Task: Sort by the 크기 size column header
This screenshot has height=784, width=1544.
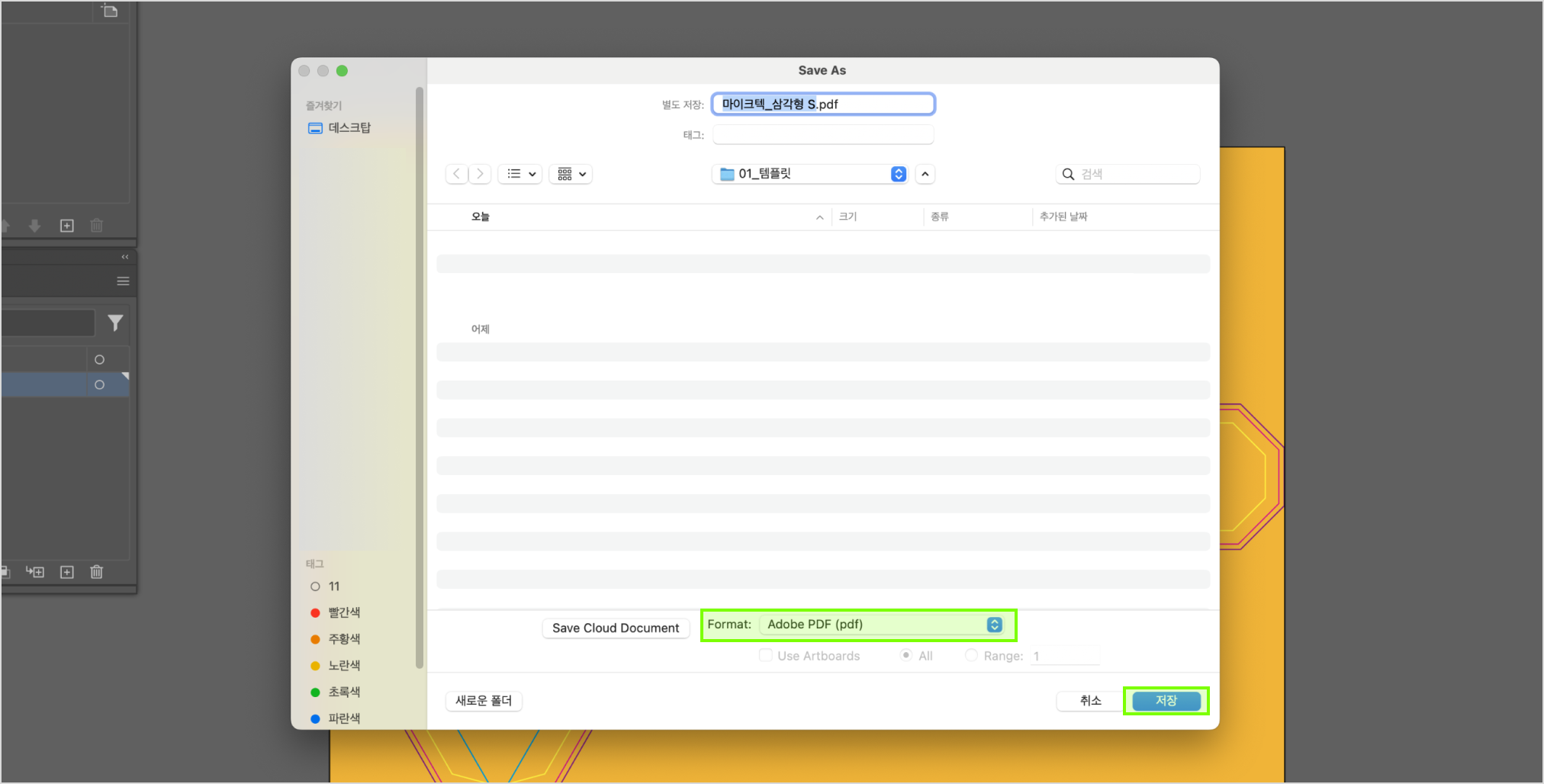Action: pos(848,217)
